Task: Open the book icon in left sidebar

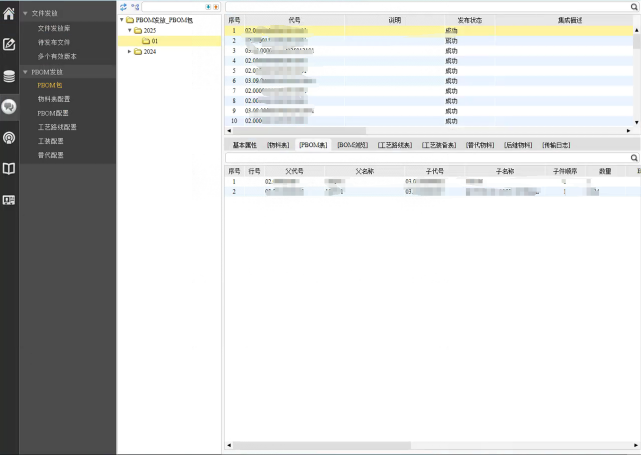Action: [x=9, y=169]
